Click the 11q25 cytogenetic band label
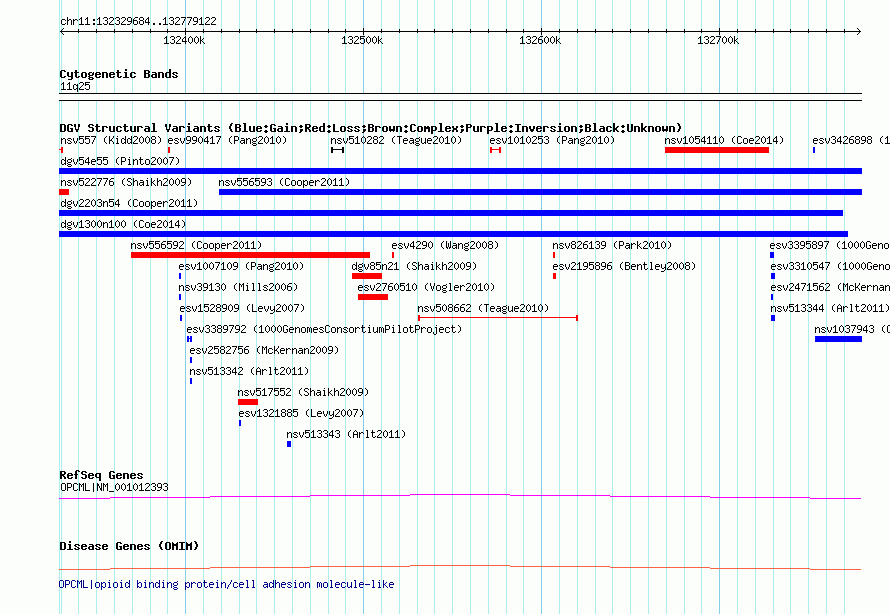Screen dimensions: 890x614 click(x=75, y=86)
